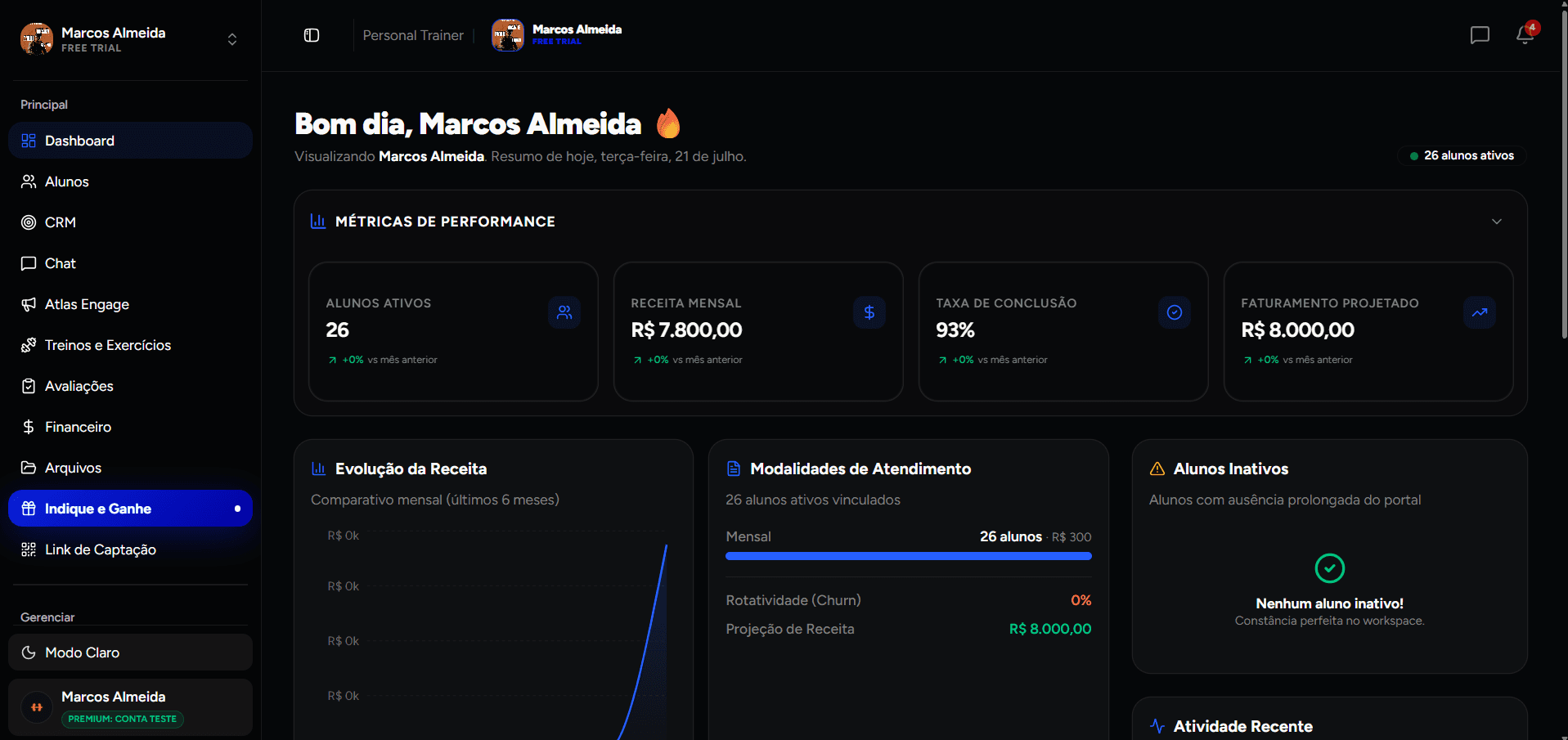Click the document icon beside Modalidades de Atendimento

point(734,469)
